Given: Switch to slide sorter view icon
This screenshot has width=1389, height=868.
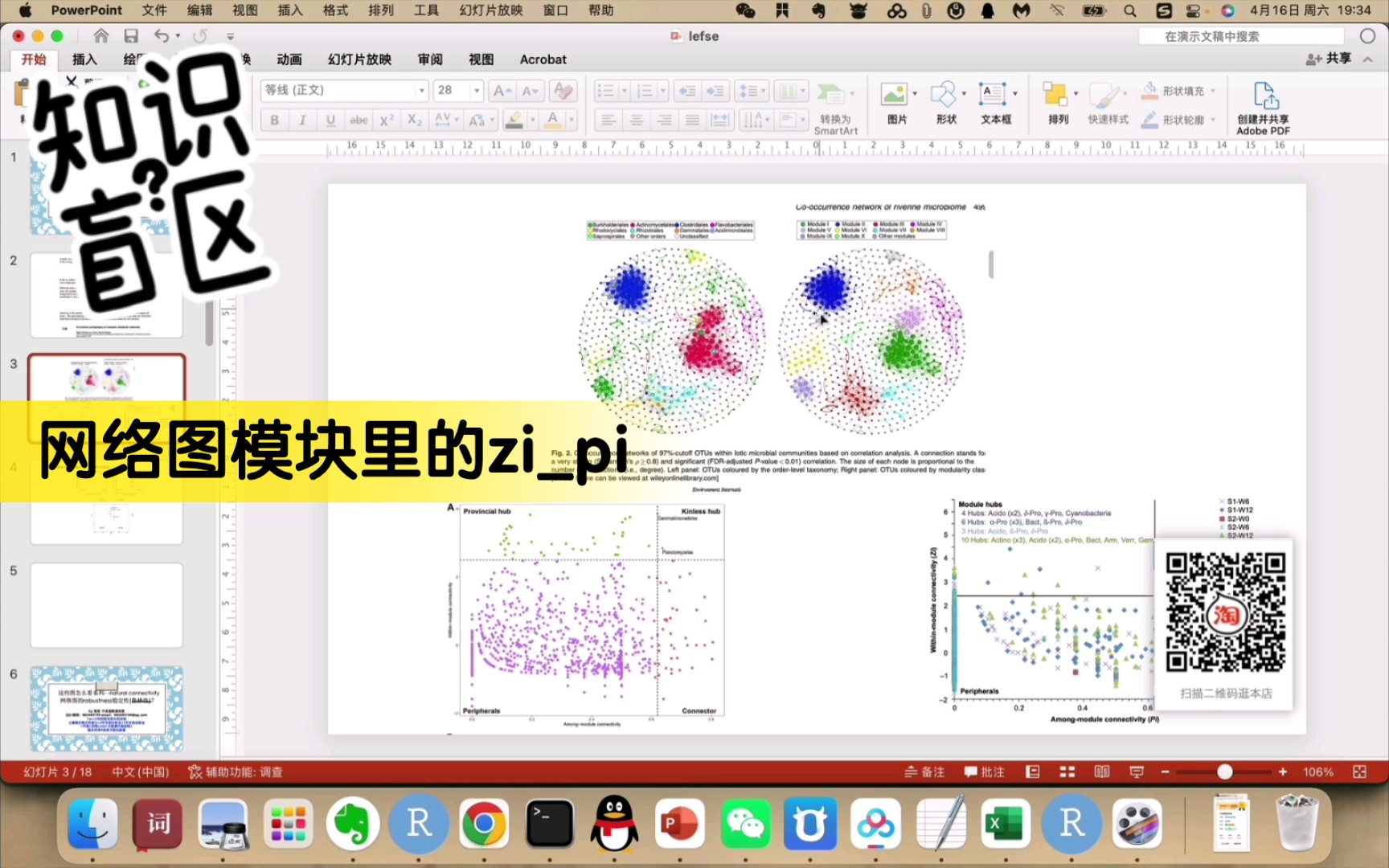Looking at the screenshot, I should [1067, 772].
